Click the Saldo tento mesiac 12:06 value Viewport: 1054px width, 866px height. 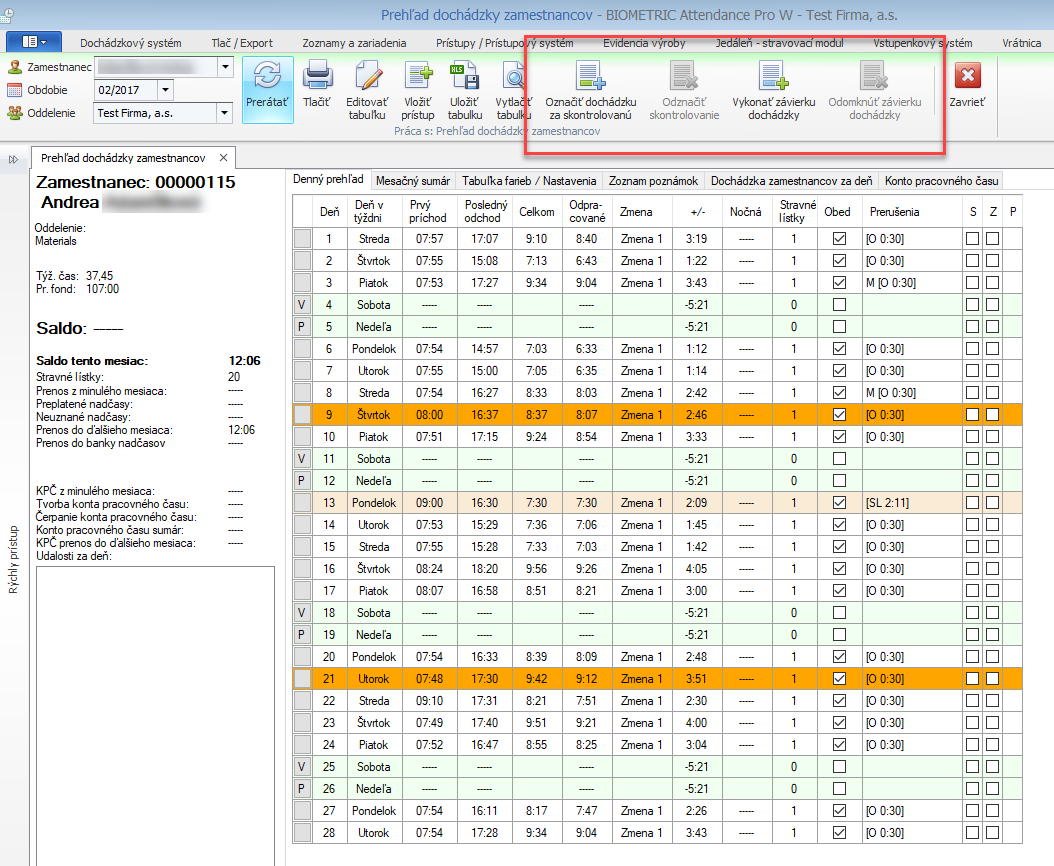pyautogui.click(x=244, y=361)
